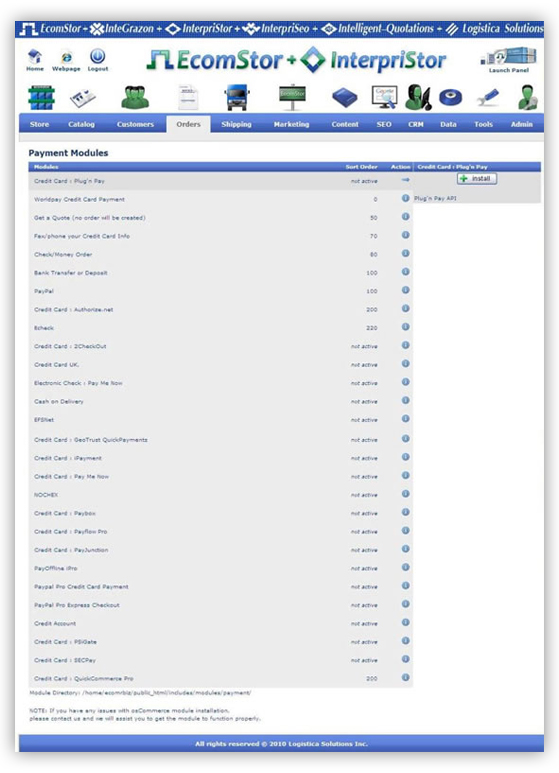Switch to the Tools tab
This screenshot has width=559, height=773.
coord(484,124)
